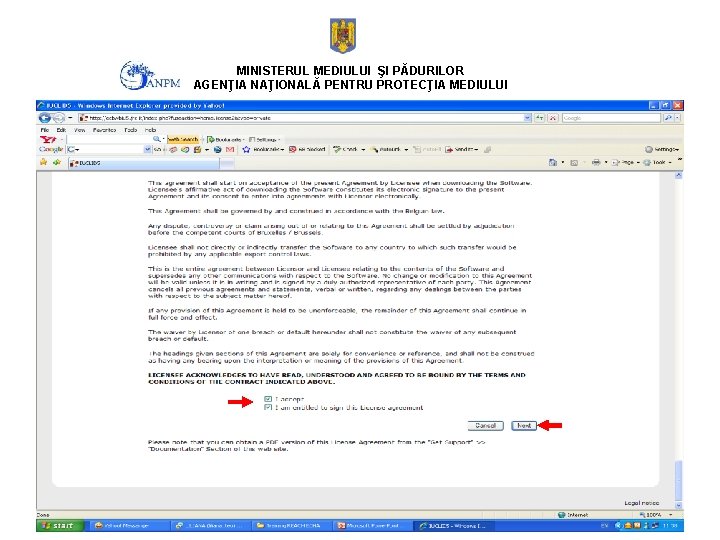The image size is (720, 540).
Task: Click the magnifier search button
Action: tap(668, 118)
